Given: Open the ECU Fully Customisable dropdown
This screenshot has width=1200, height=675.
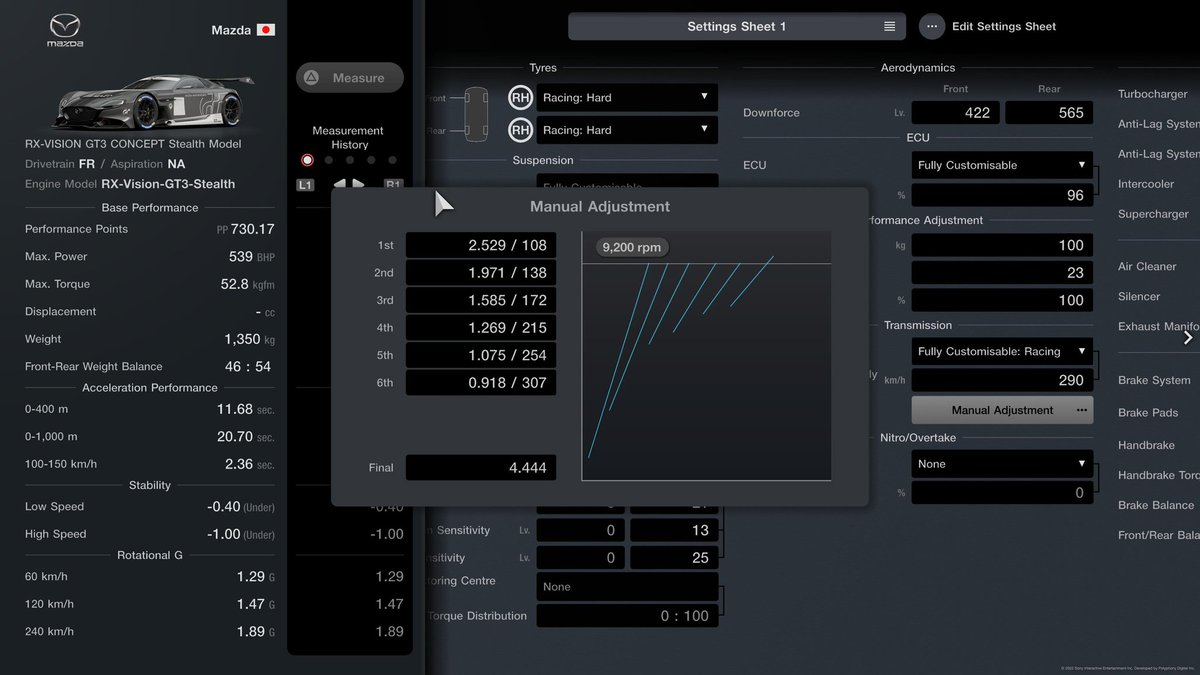Looking at the screenshot, I should coord(1002,165).
